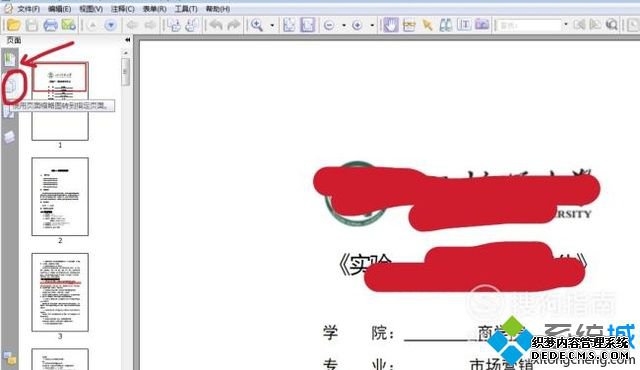Expand the dropdown arrow beside the magnifier zoom tool

point(272,25)
